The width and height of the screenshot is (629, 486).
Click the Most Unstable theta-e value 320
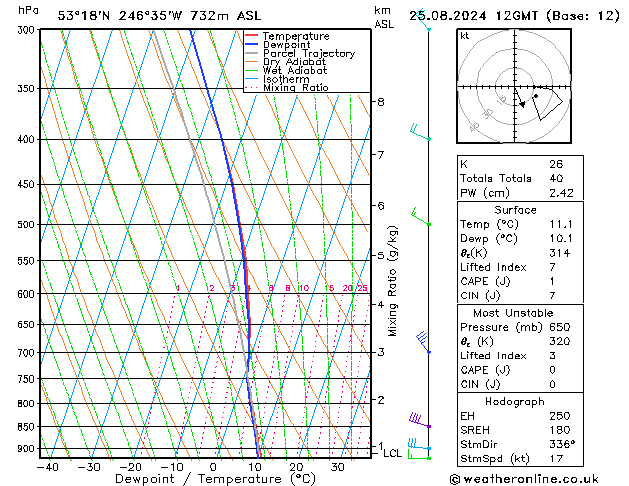(x=560, y=341)
